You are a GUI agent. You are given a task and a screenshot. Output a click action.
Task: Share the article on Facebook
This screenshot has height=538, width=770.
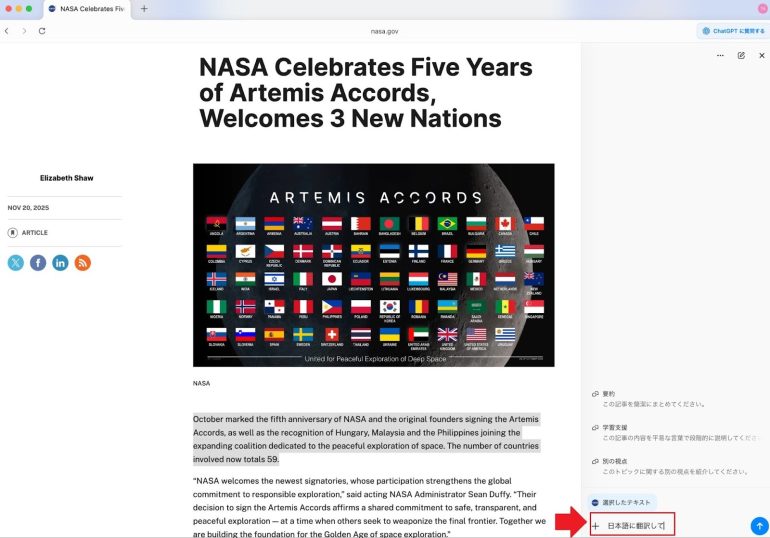click(38, 263)
